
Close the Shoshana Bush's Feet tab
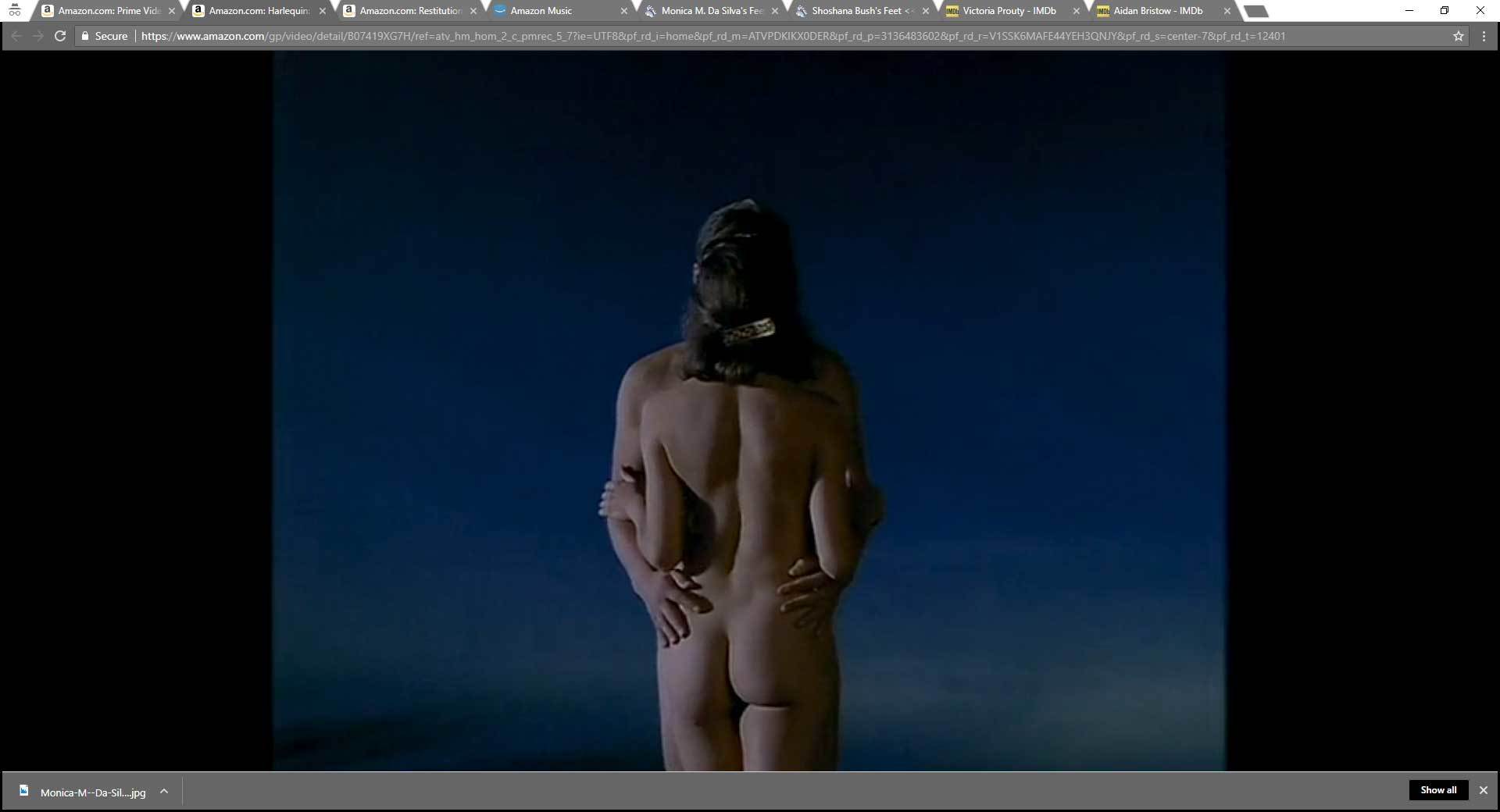click(x=926, y=11)
